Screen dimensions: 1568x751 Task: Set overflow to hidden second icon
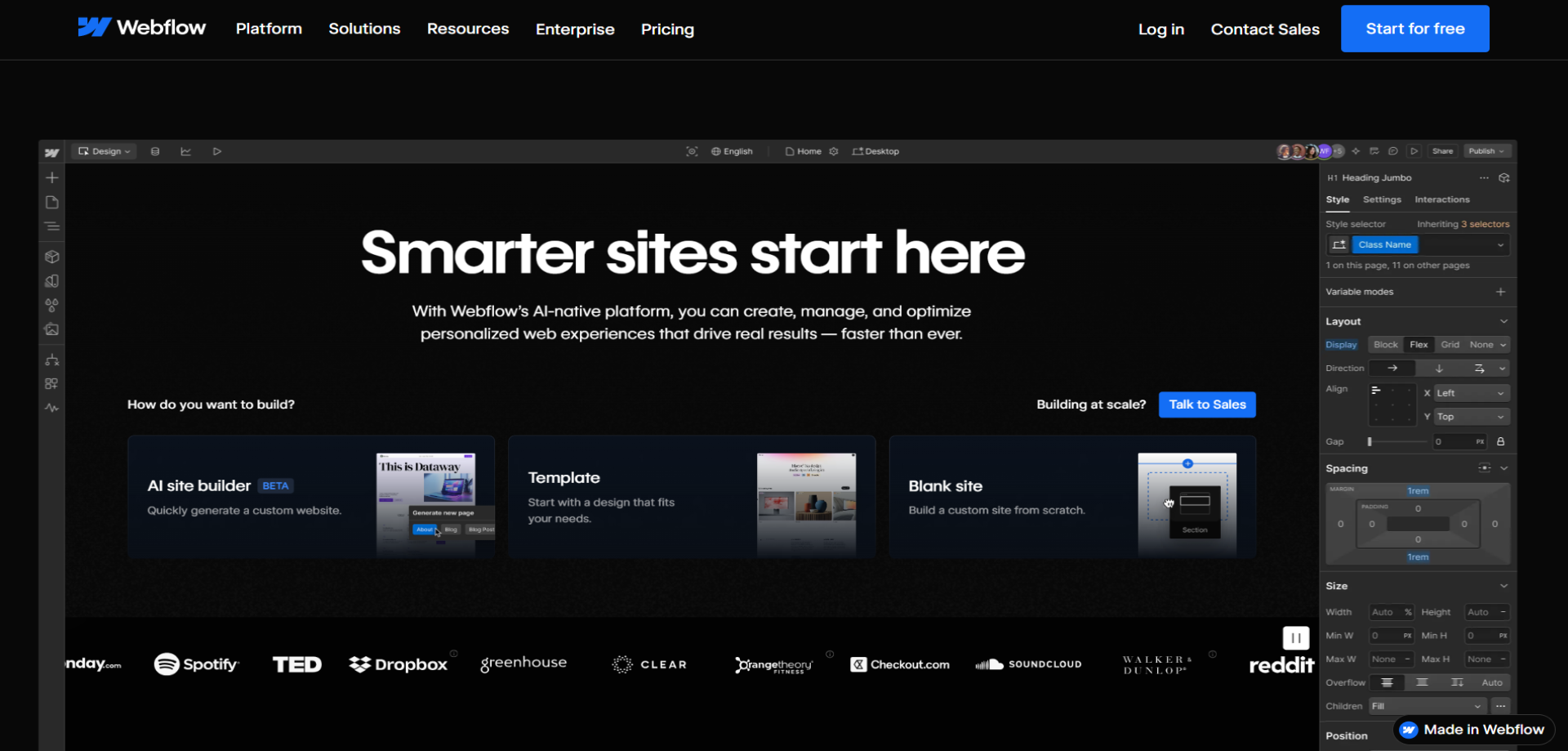pos(1422,682)
